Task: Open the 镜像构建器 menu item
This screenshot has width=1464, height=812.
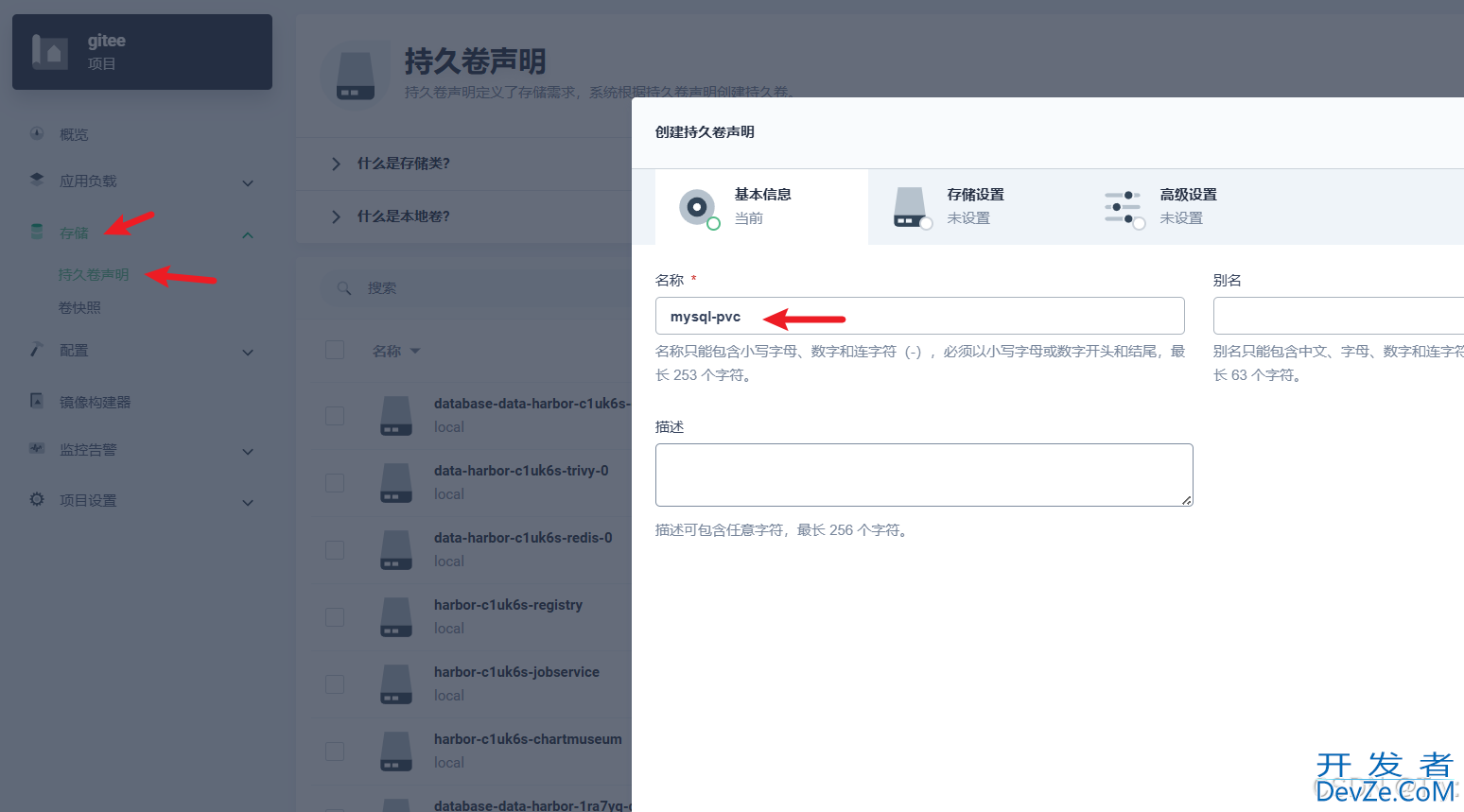Action: point(96,402)
